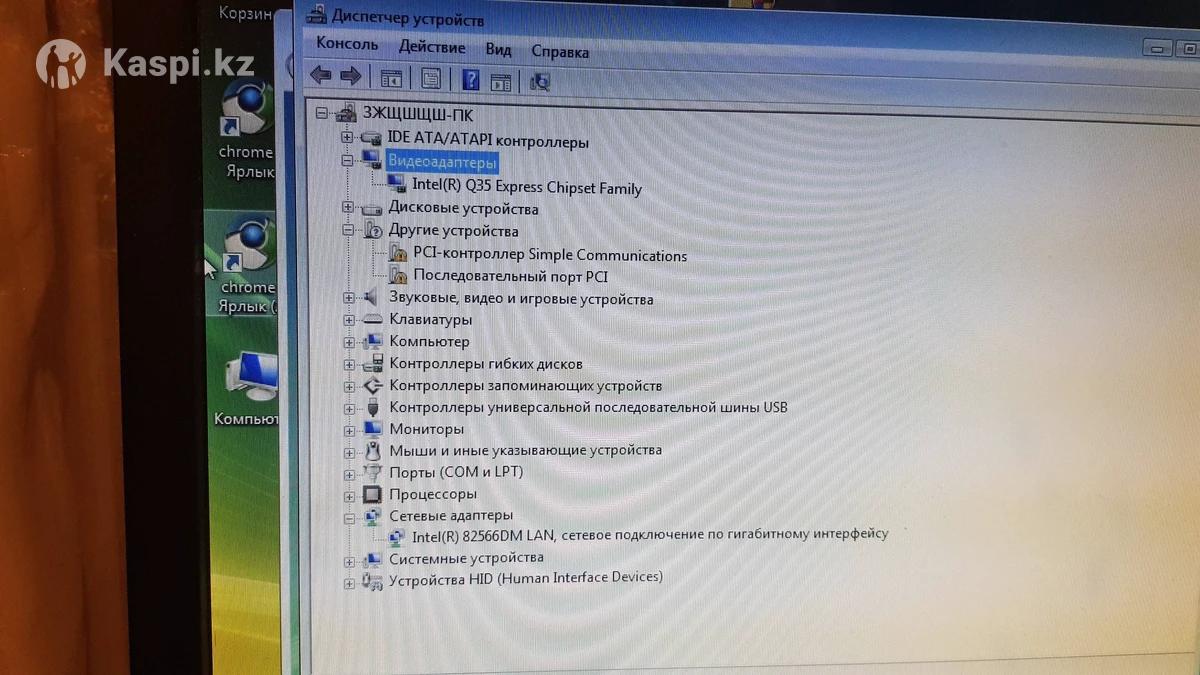Image resolution: width=1200 pixels, height=675 pixels.
Task: Expand the Дисковые устройства node
Action: [x=348, y=208]
